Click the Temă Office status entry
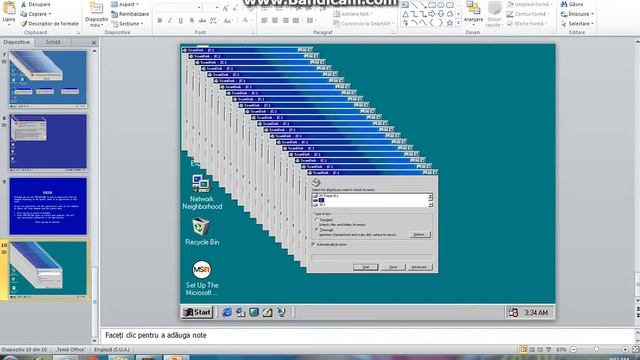The height and width of the screenshot is (360, 640). [x=71, y=350]
